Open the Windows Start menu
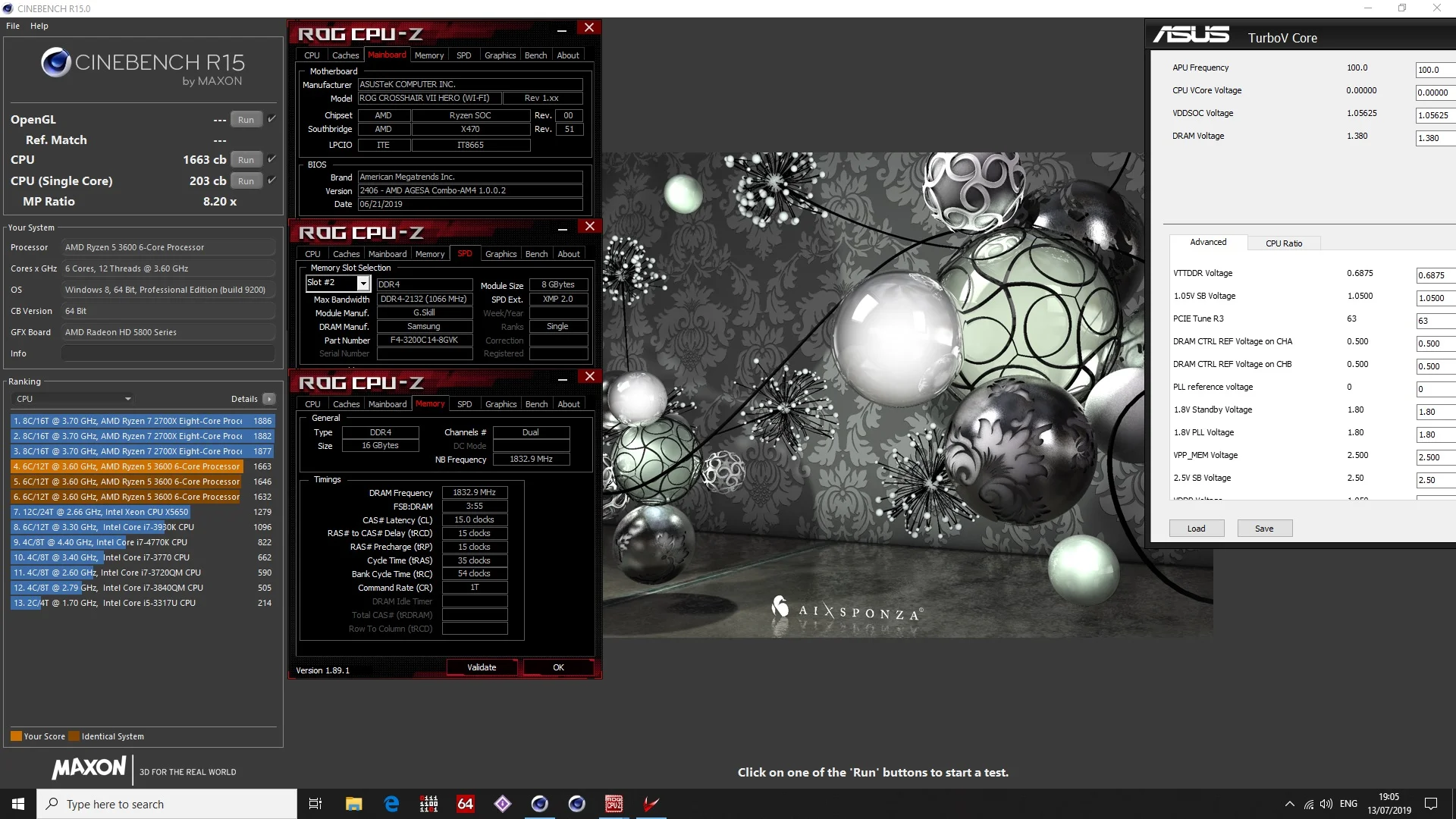 tap(18, 804)
